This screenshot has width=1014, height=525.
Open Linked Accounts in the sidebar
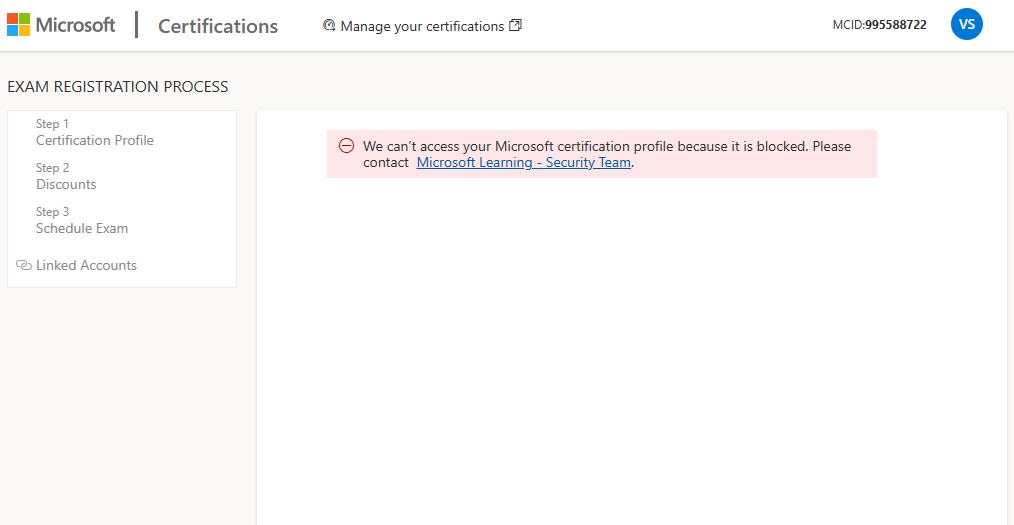pyautogui.click(x=87, y=265)
